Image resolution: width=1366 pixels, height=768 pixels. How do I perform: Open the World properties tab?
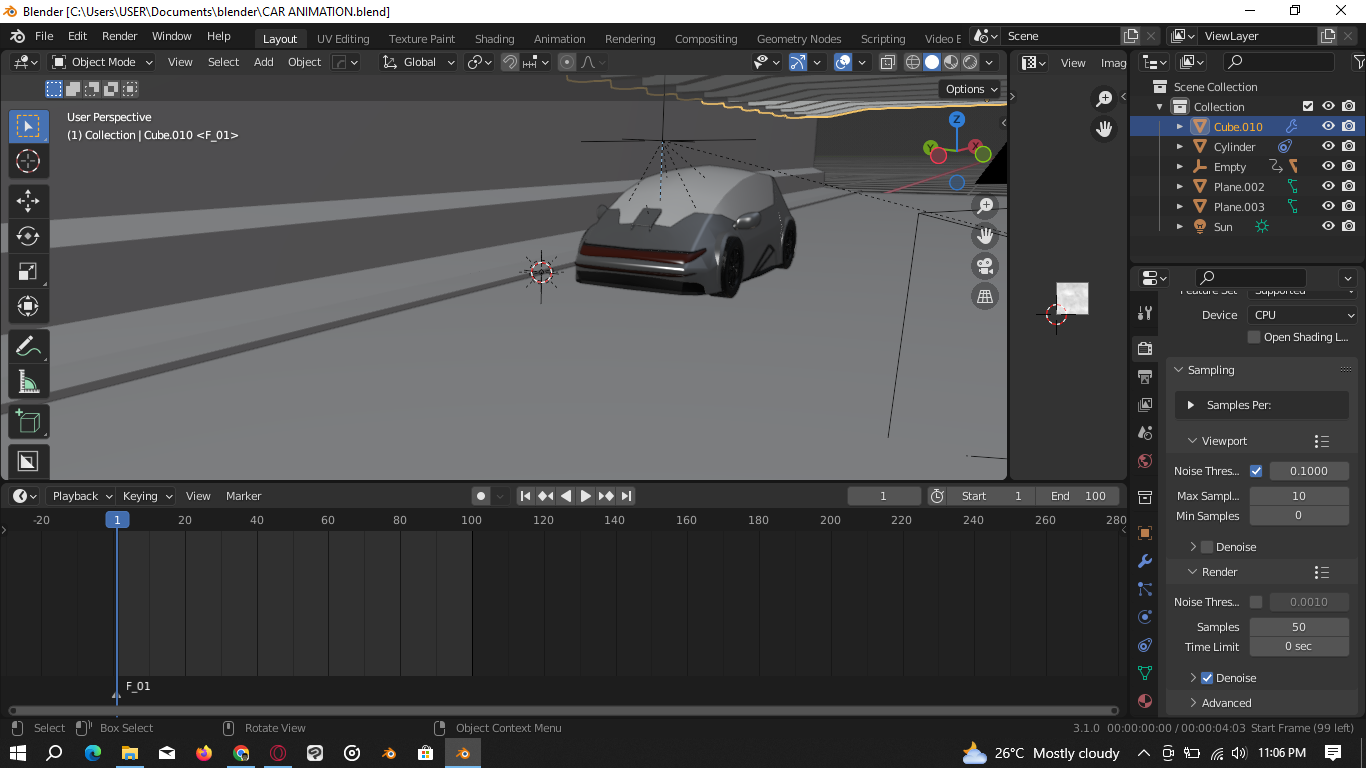point(1145,461)
